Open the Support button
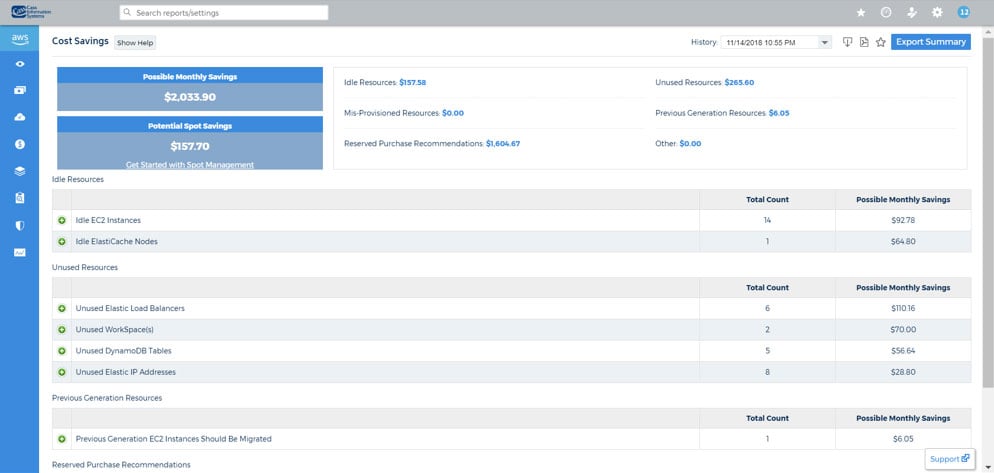 click(950, 458)
